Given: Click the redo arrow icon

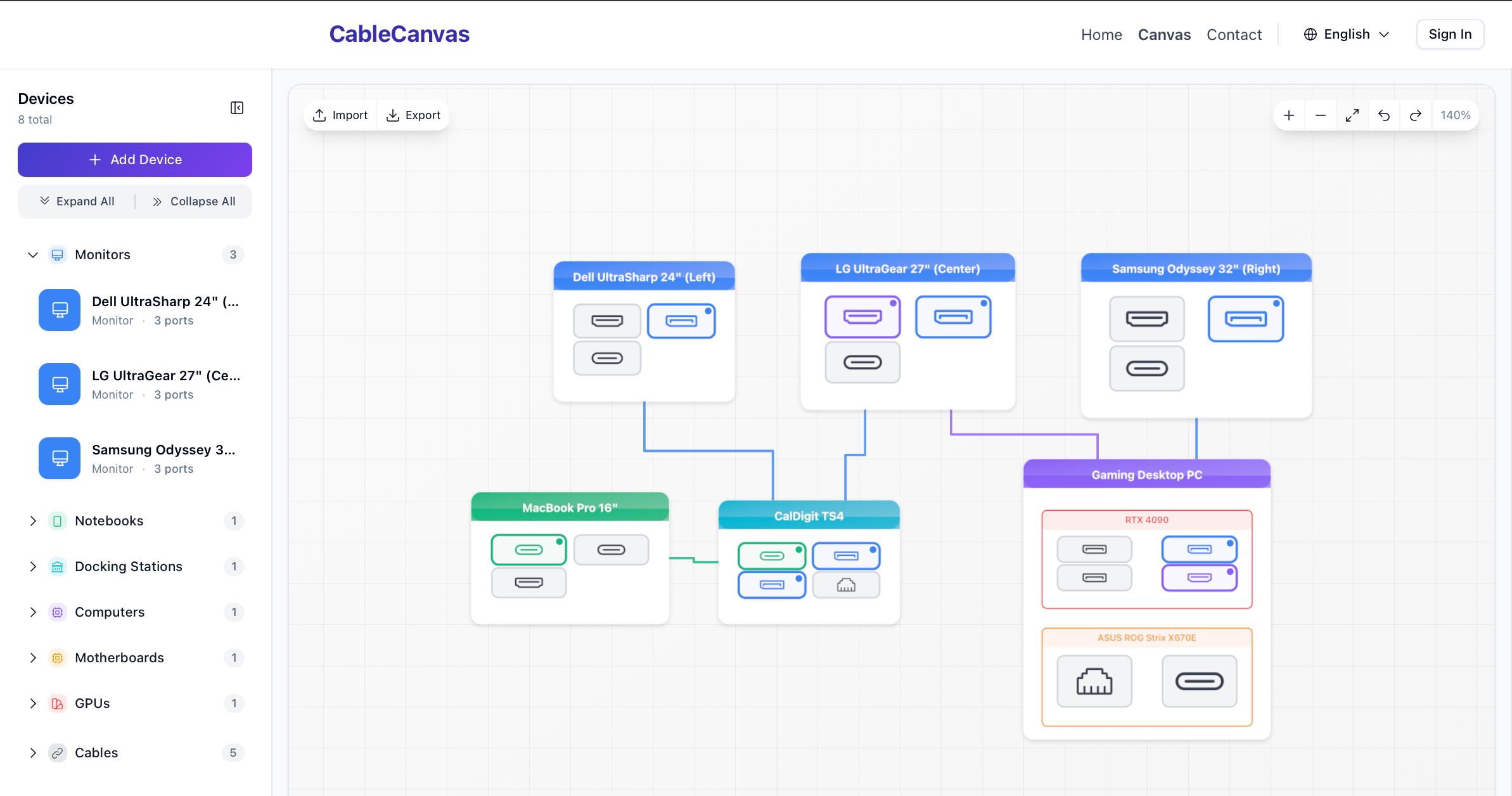Looking at the screenshot, I should [x=1416, y=115].
